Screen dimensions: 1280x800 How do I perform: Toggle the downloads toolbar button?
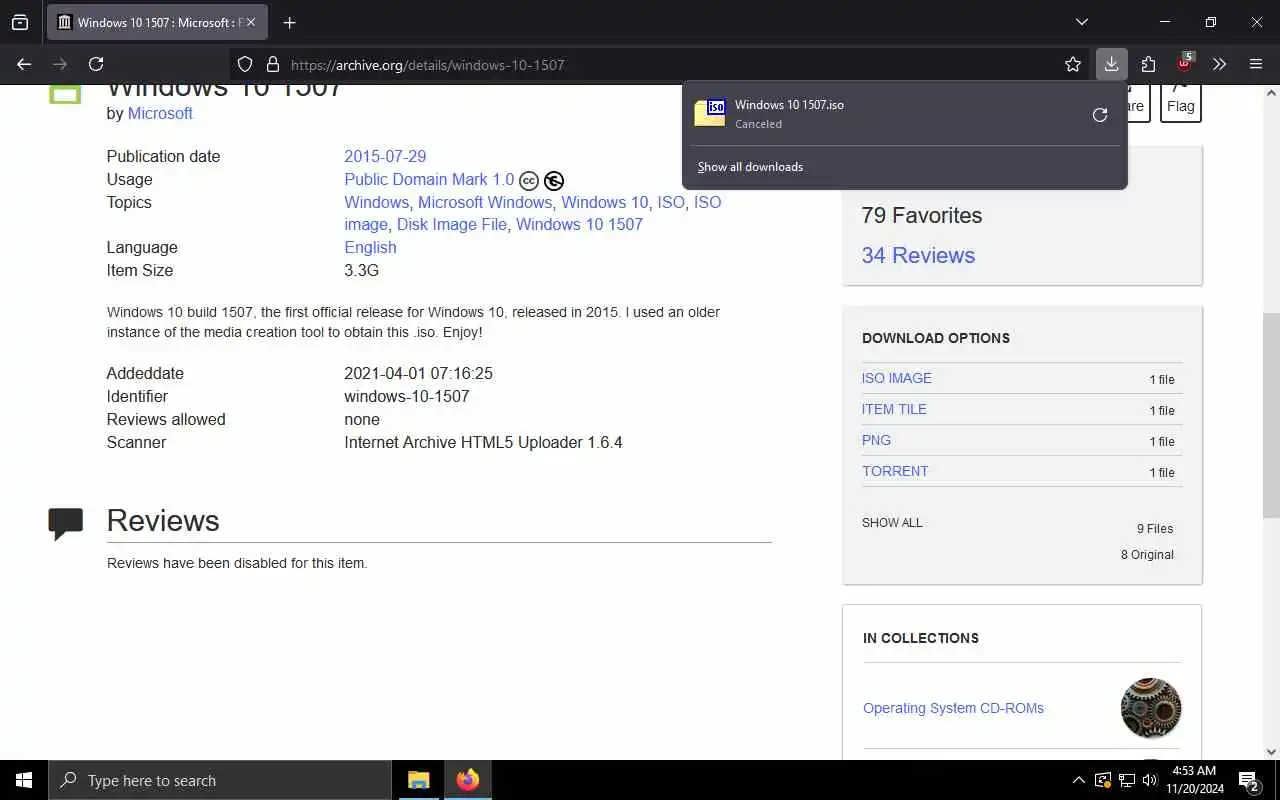click(1111, 64)
